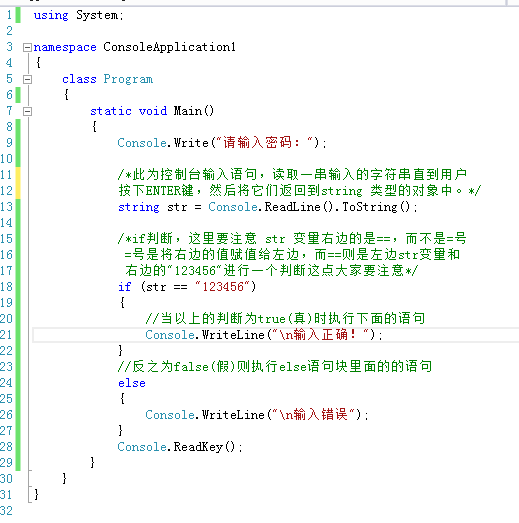
Task: Collapse the static void Main() method
Action: (x=27, y=111)
